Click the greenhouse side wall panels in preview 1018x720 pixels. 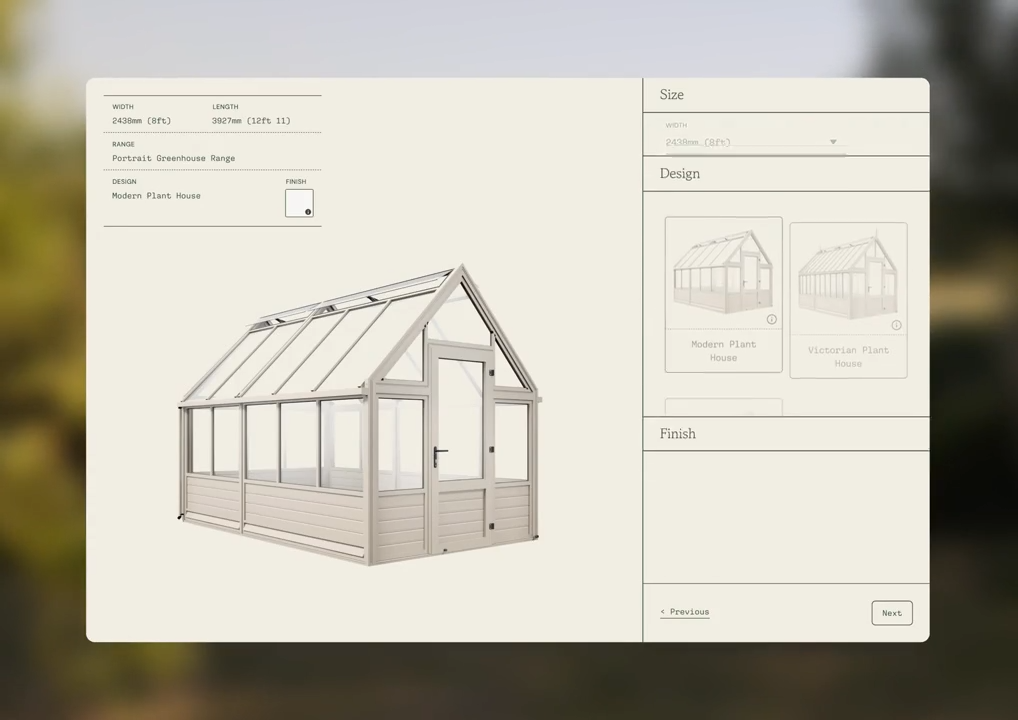[x=300, y=505]
